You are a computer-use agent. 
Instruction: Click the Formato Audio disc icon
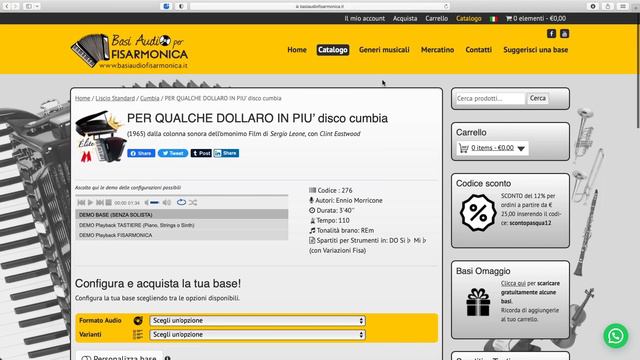point(138,321)
